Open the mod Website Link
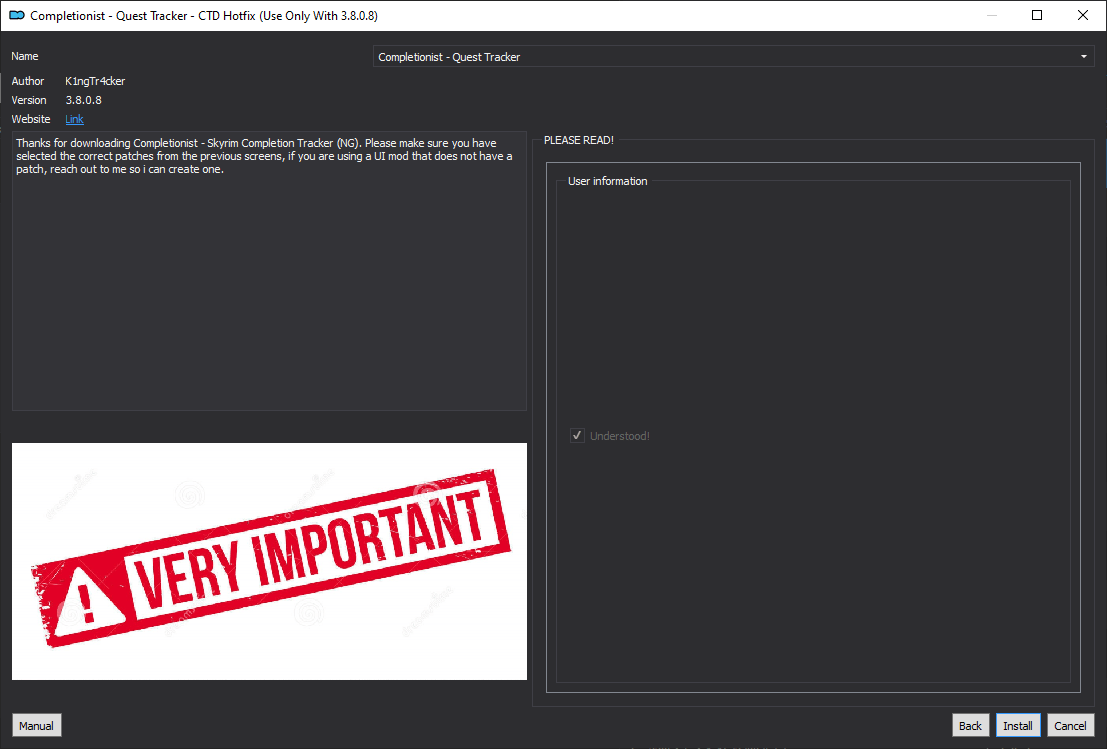 pyautogui.click(x=74, y=119)
